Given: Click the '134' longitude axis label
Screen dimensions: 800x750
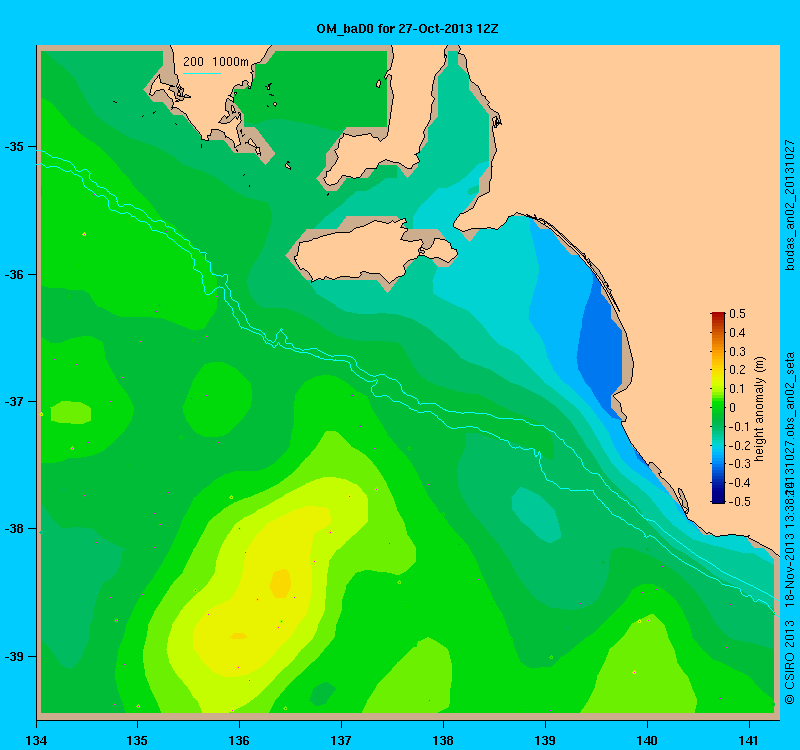Looking at the screenshot, I should 36,740.
